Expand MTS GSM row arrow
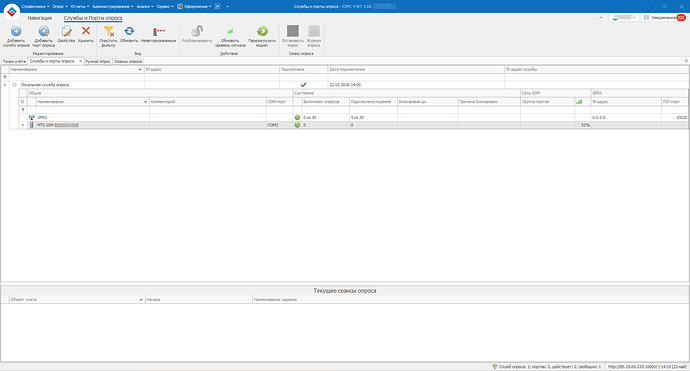 click(x=23, y=125)
